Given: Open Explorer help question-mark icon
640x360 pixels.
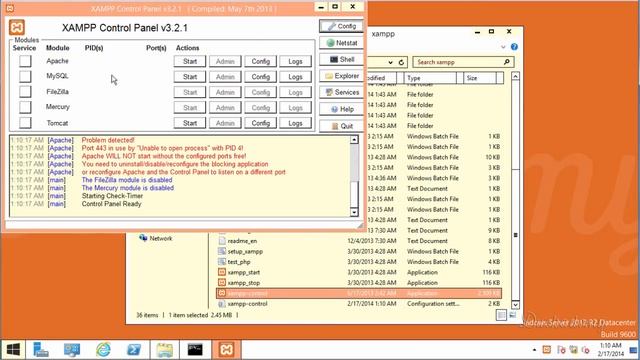Looking at the screenshot, I should 514,47.
